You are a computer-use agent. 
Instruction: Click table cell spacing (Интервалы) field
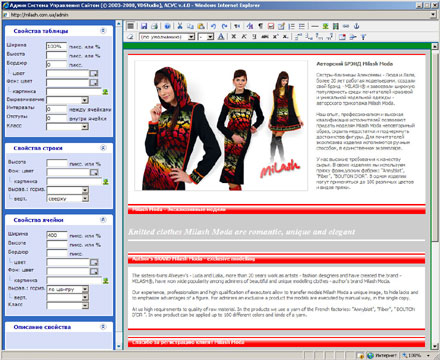point(56,109)
